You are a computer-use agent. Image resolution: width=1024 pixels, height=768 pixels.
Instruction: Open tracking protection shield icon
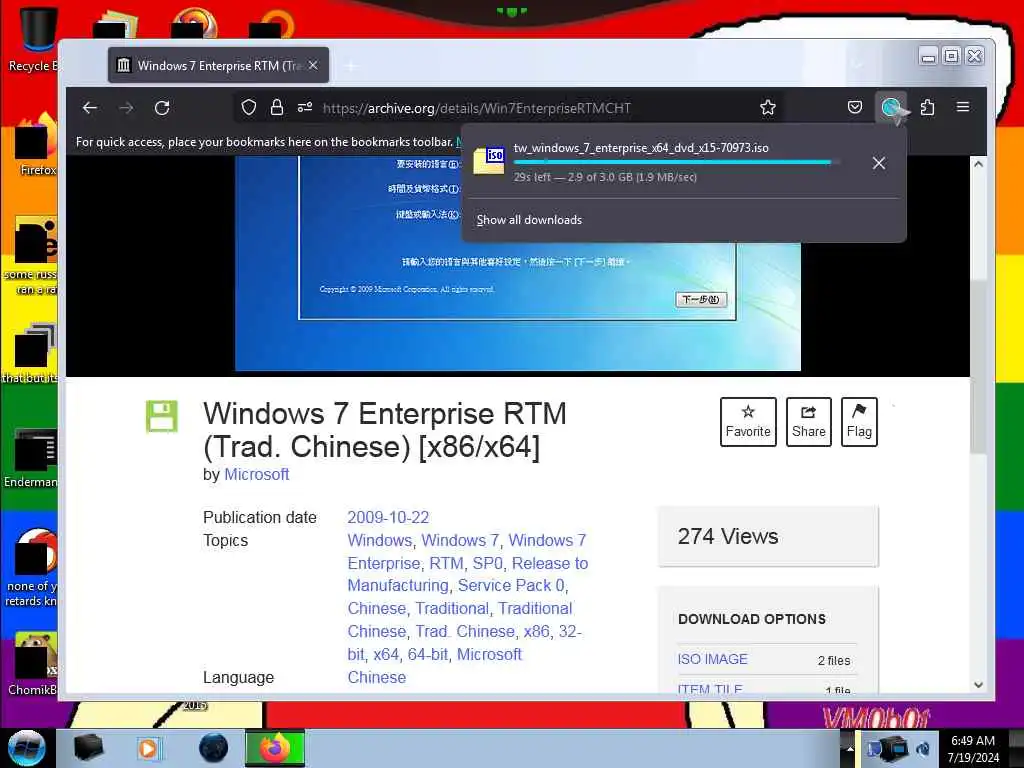click(249, 107)
